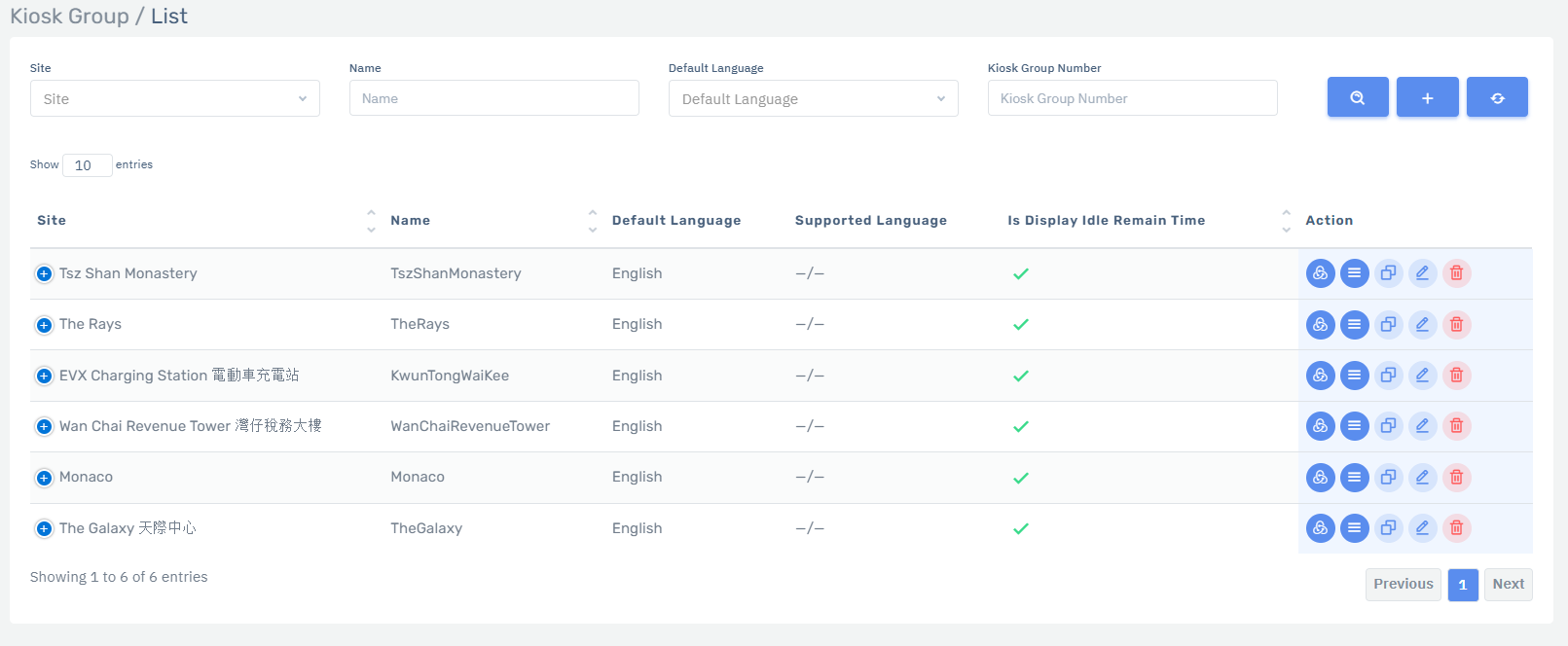Click the KwunTongWaiKee name cell

point(450,376)
